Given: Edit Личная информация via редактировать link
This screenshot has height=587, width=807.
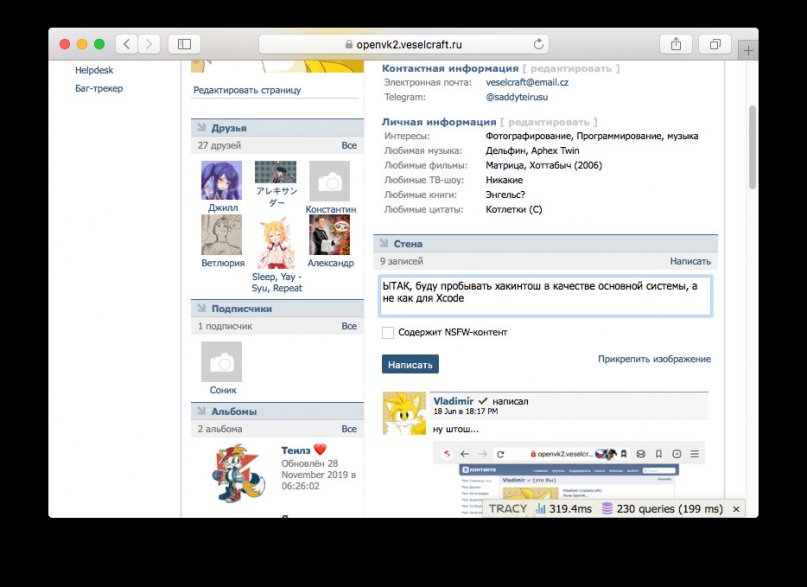Looking at the screenshot, I should 549,122.
